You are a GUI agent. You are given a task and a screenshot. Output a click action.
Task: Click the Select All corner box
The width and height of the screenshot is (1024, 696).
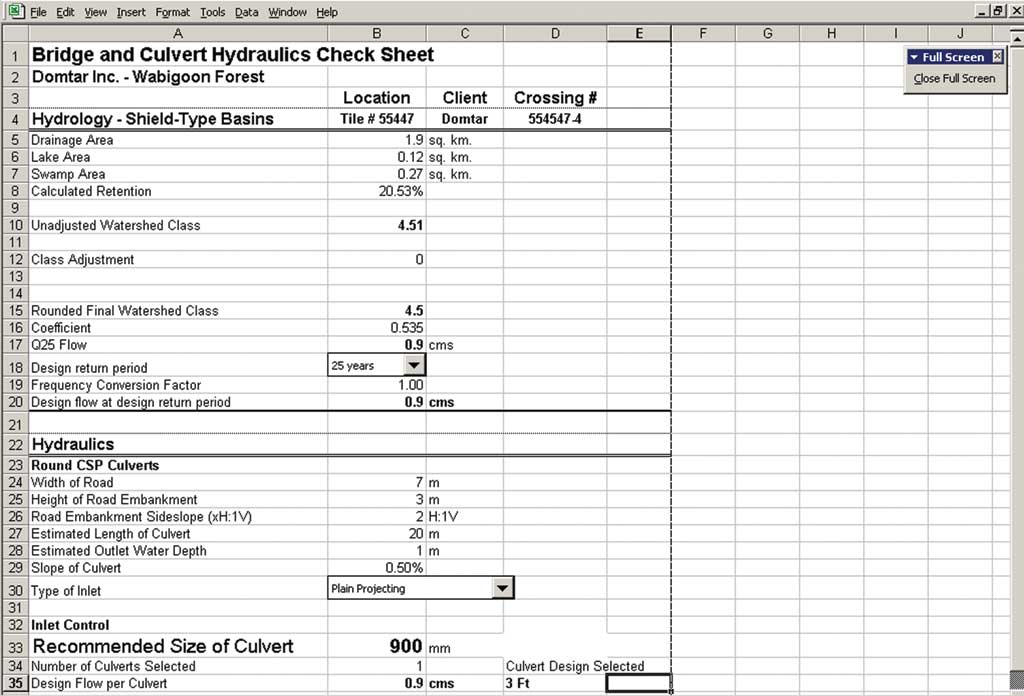[15, 33]
